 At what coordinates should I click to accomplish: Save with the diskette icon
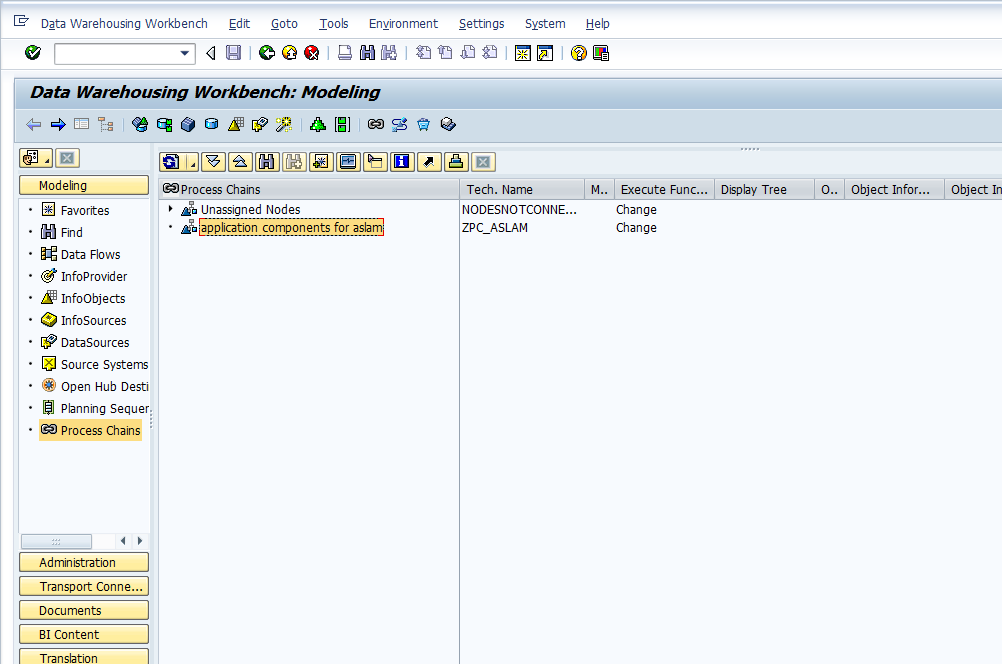[233, 52]
